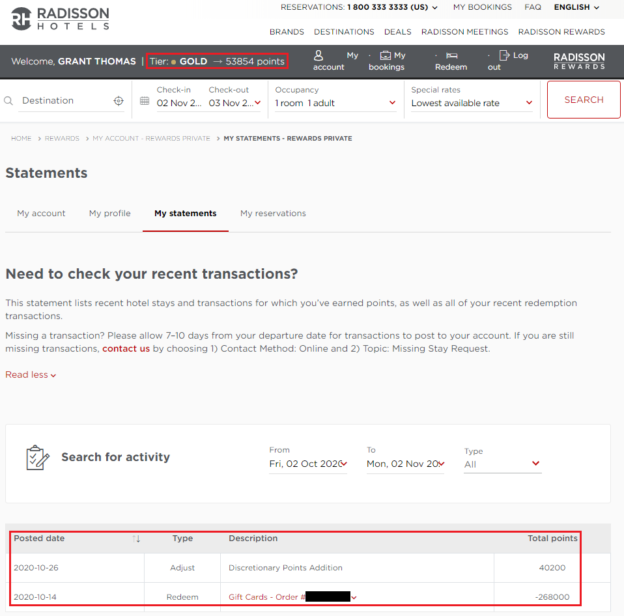Click the contact us link
This screenshot has height=616, width=624.
126,349
